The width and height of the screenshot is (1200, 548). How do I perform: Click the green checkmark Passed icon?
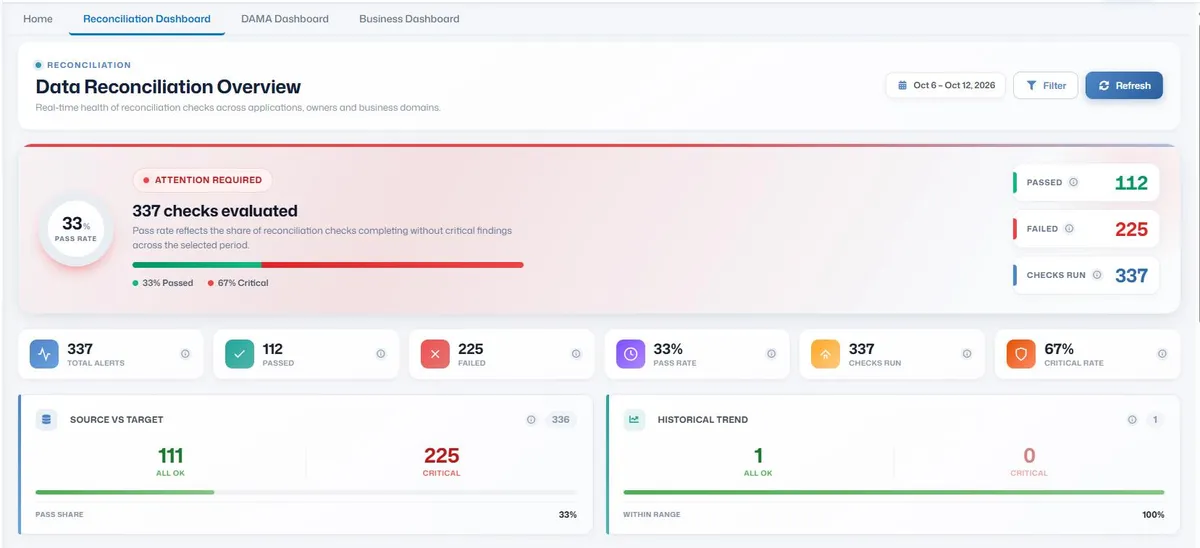point(239,354)
